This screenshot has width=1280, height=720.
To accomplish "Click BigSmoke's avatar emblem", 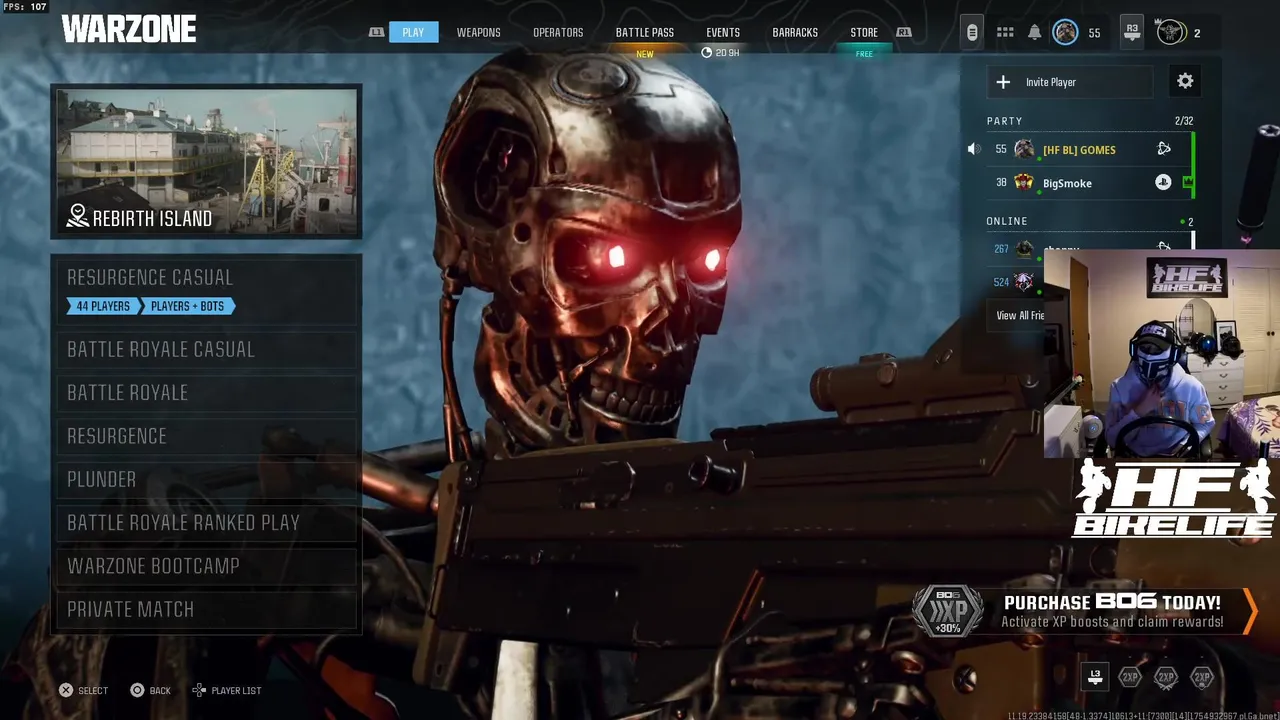I will (x=1024, y=182).
